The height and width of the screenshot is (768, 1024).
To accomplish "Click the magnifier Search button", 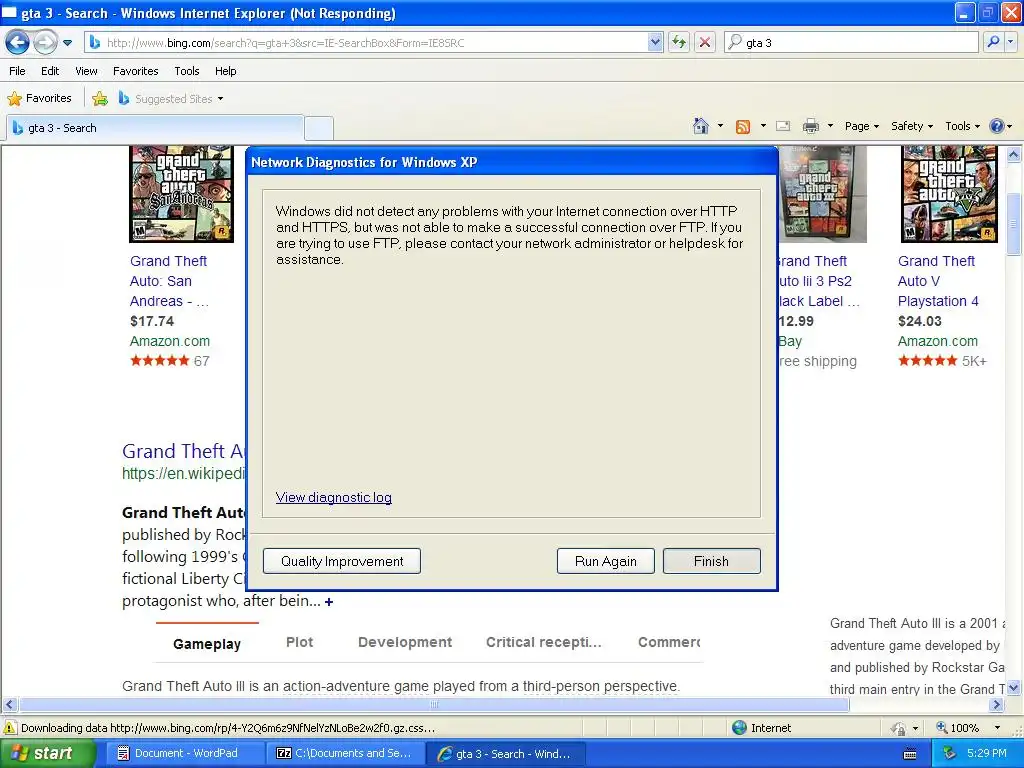I will (x=993, y=42).
